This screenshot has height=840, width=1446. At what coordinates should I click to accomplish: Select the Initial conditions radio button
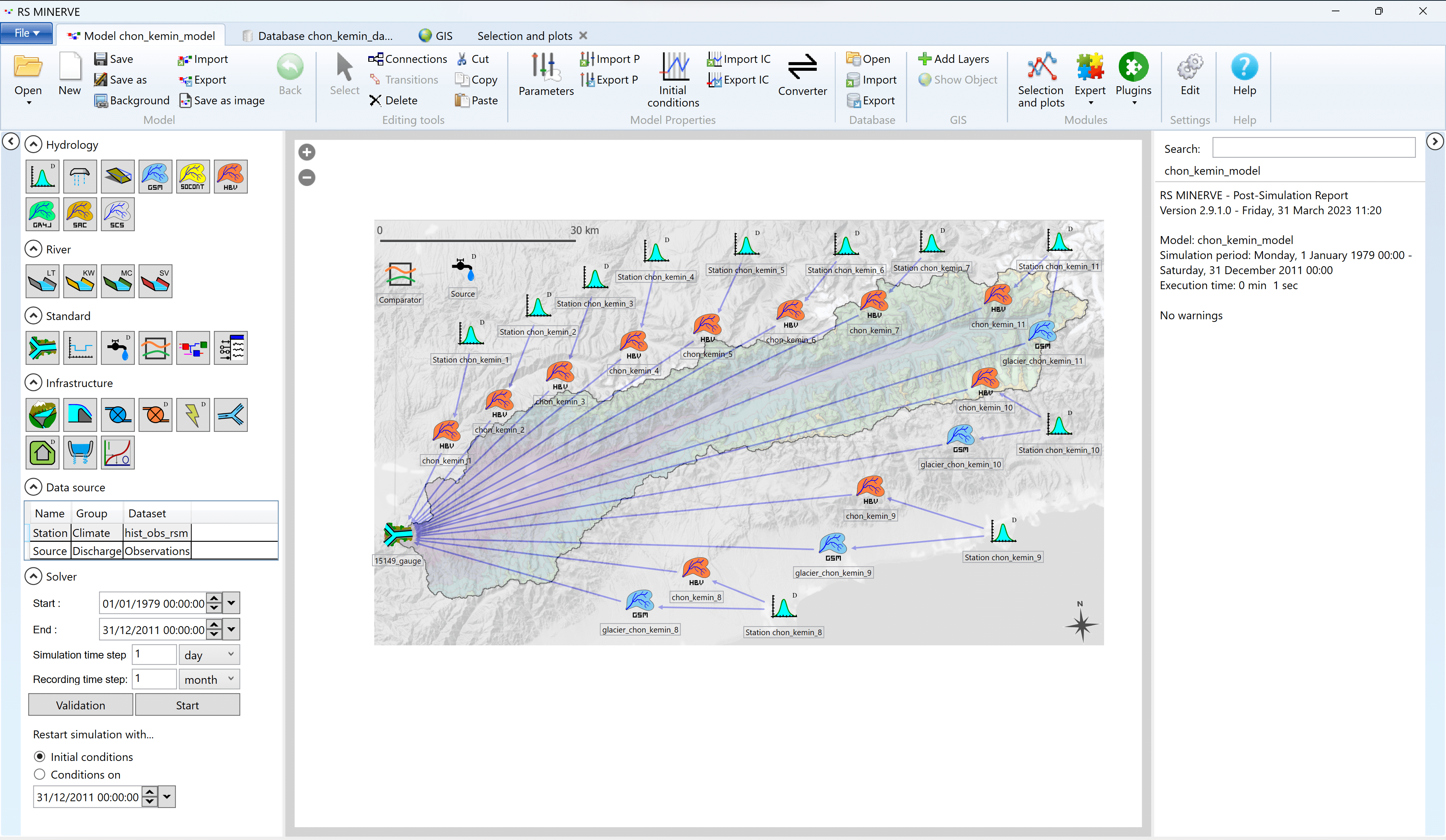tap(40, 757)
